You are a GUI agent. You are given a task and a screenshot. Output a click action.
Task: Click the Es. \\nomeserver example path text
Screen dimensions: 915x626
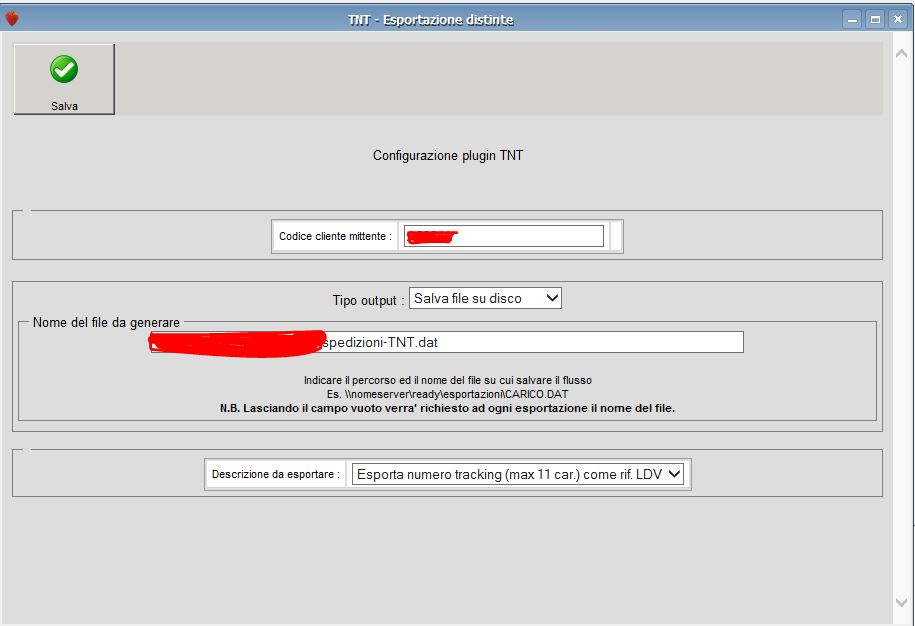pyautogui.click(x=447, y=394)
